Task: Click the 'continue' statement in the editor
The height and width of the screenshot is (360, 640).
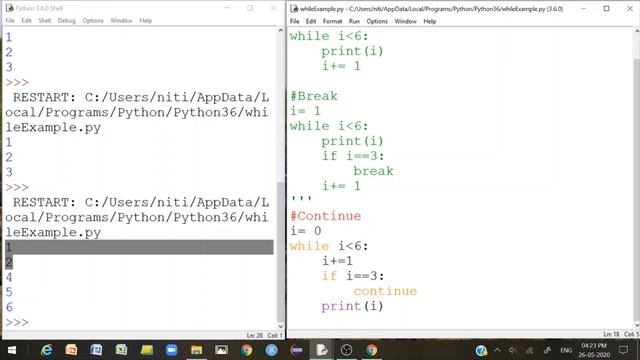Action: 385,291
